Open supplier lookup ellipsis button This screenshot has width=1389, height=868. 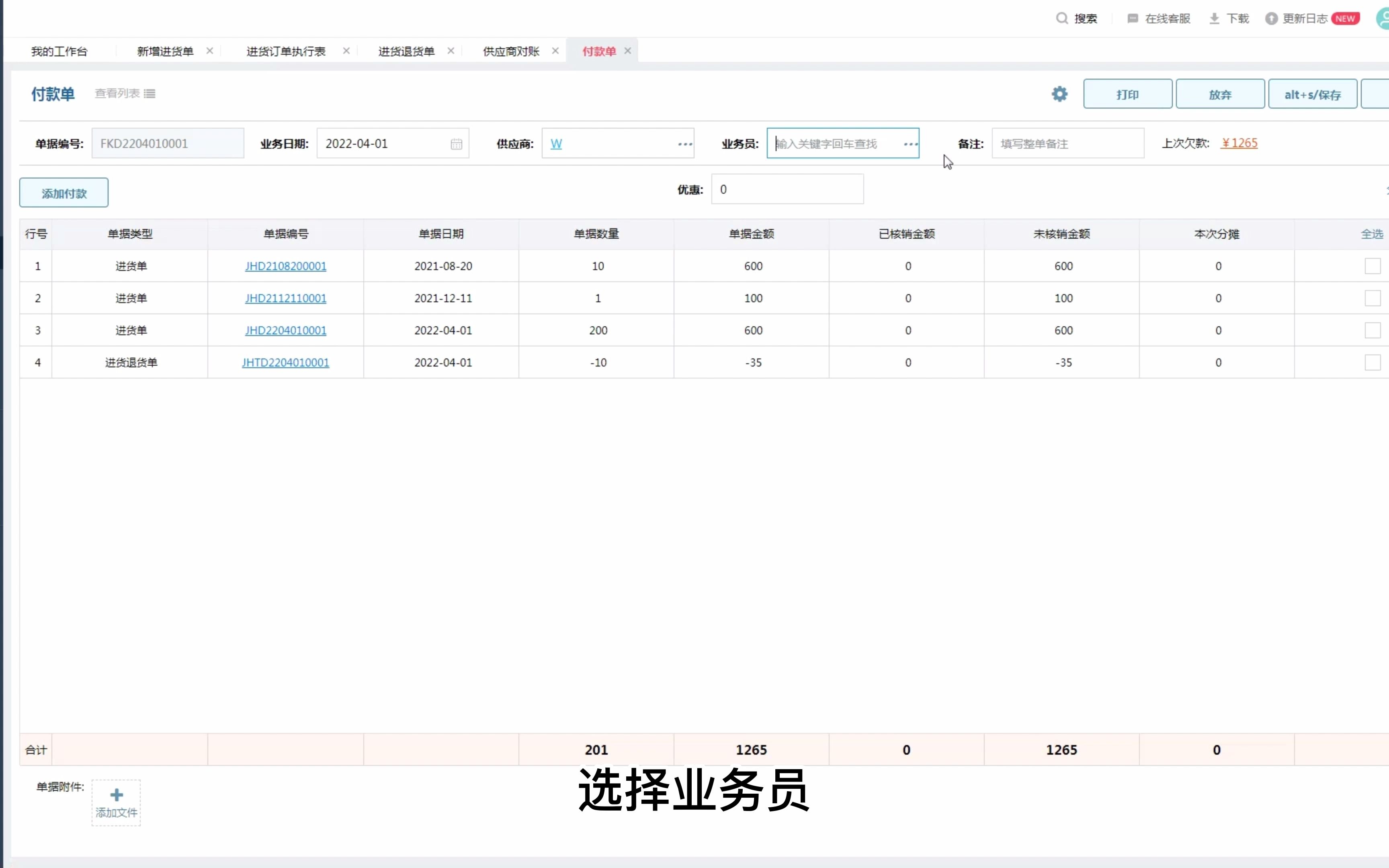click(x=685, y=143)
